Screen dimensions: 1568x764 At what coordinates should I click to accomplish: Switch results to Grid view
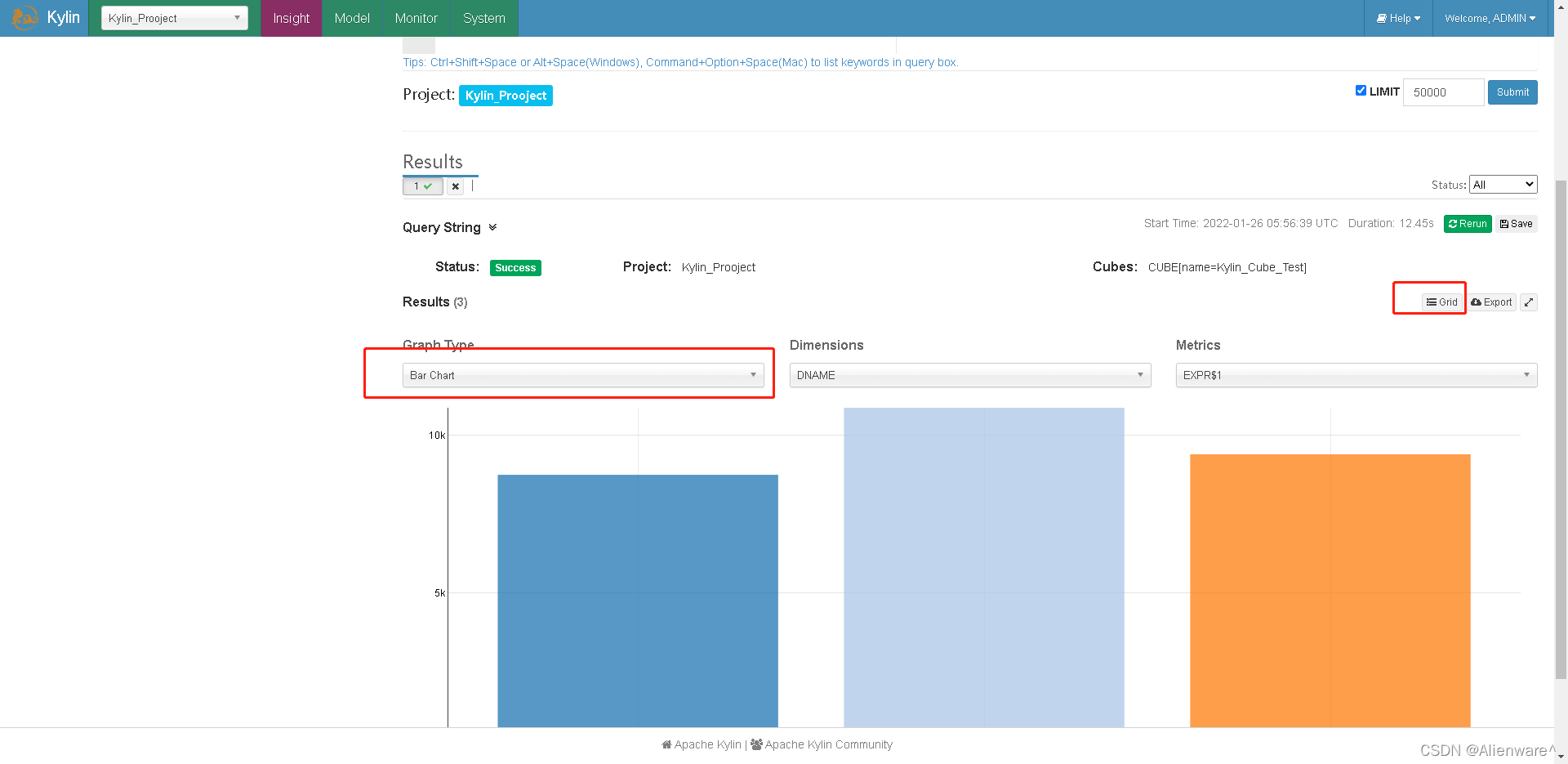coord(1442,302)
